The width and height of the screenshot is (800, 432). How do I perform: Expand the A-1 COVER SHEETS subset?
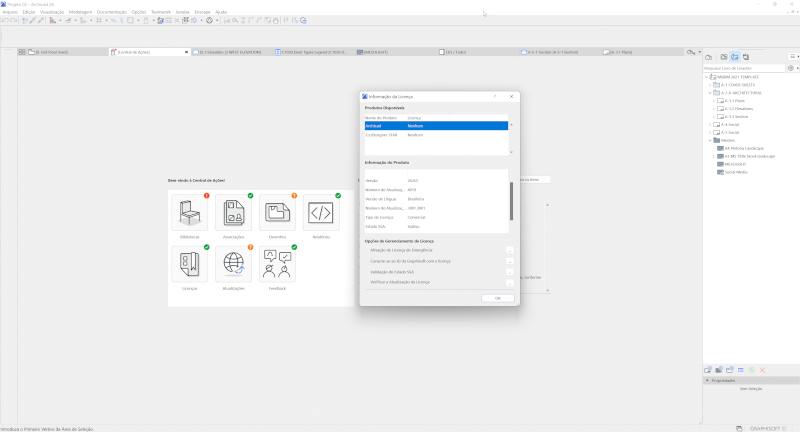709,85
